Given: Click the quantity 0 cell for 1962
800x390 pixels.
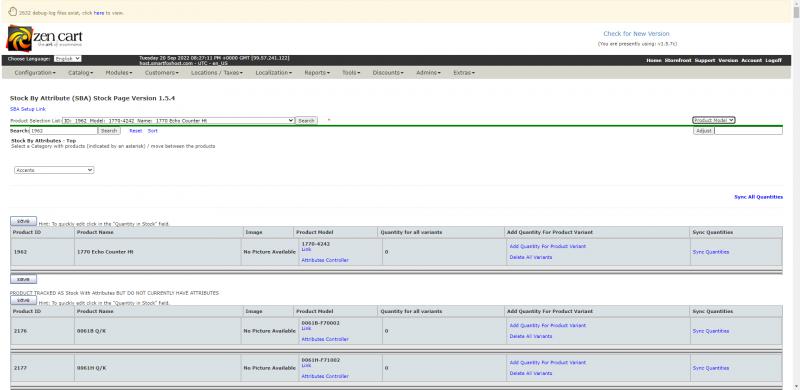Looking at the screenshot, I should click(x=443, y=252).
